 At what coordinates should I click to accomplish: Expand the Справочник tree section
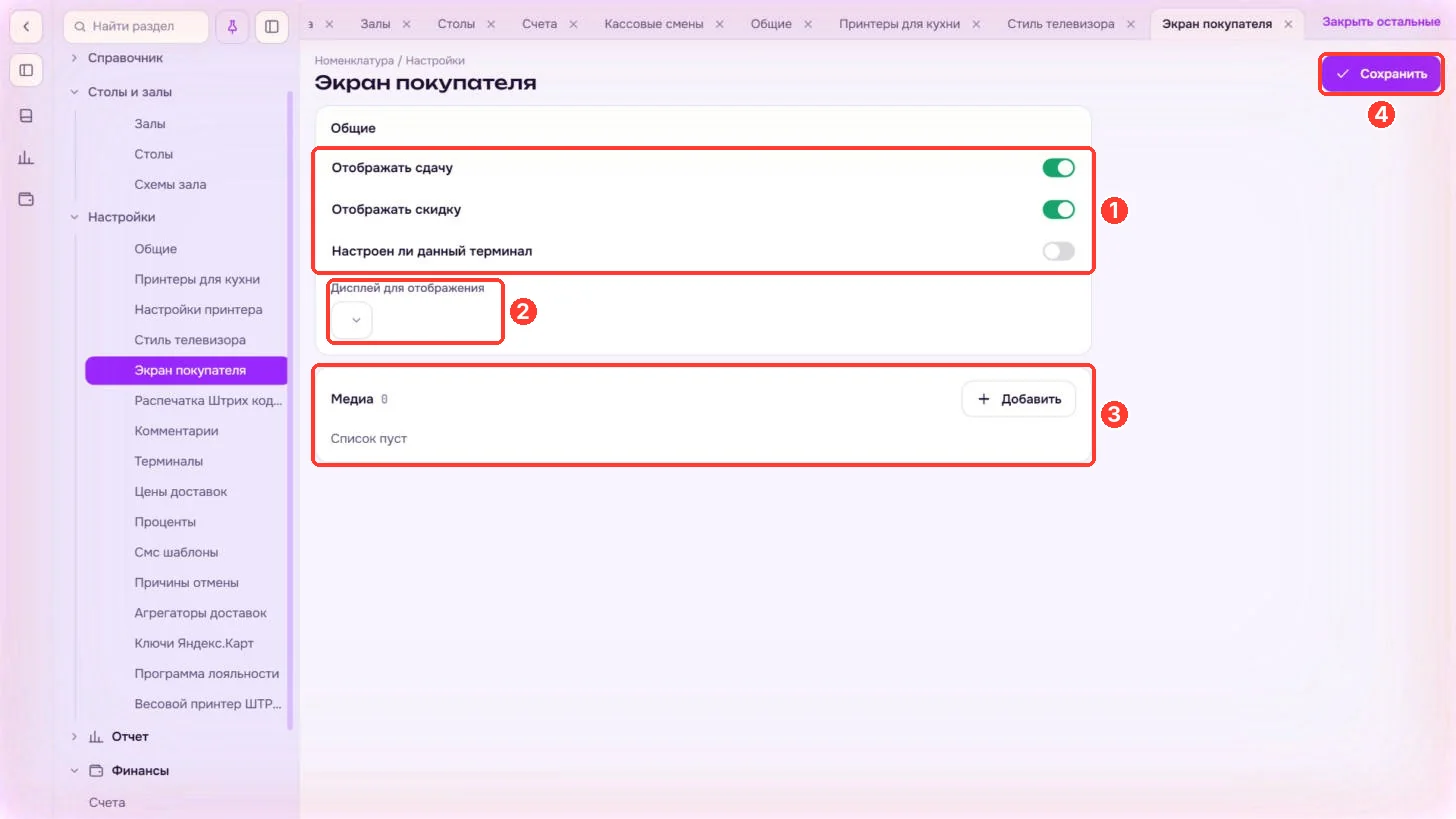pyautogui.click(x=74, y=59)
